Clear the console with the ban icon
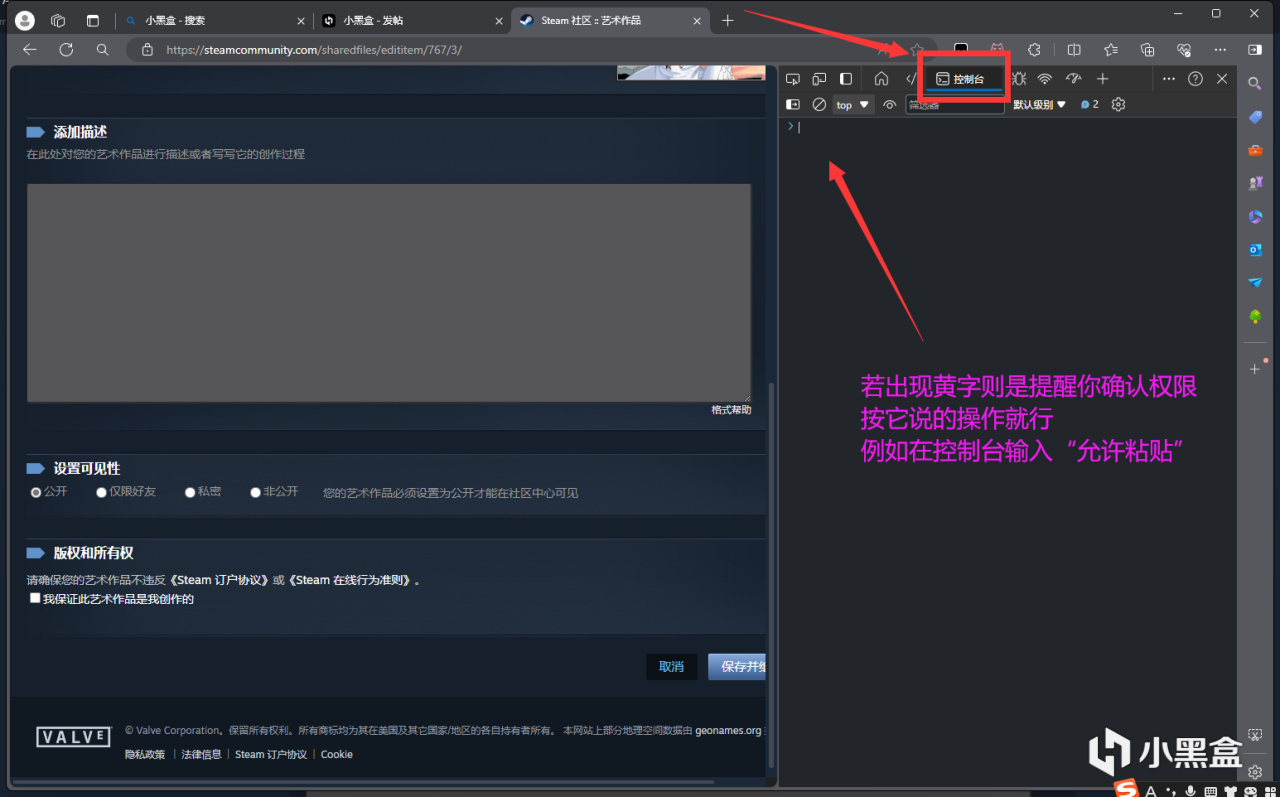 pyautogui.click(x=819, y=104)
